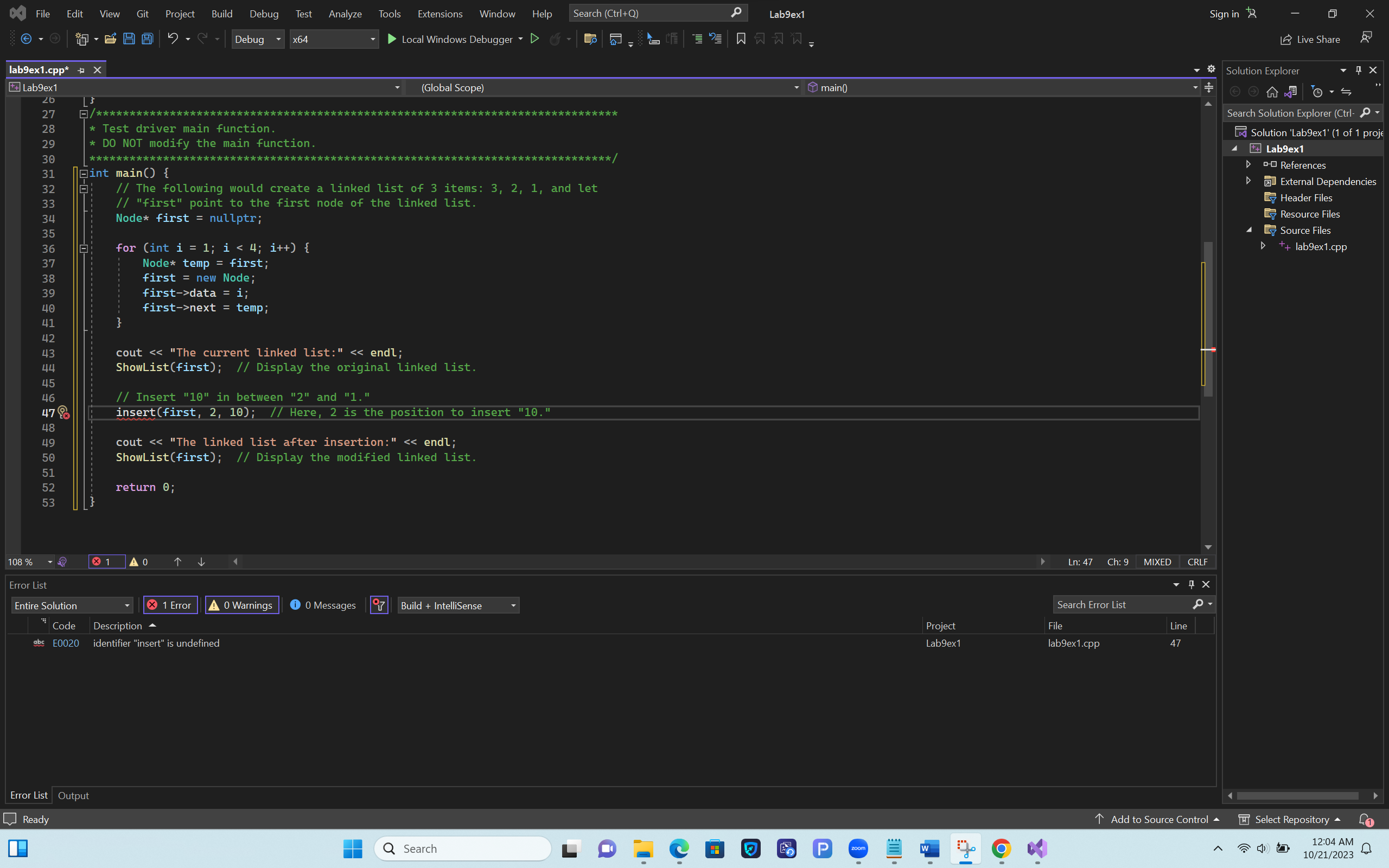Viewport: 1389px width, 868px height.
Task: Click Add to Source Control
Action: [x=1158, y=819]
